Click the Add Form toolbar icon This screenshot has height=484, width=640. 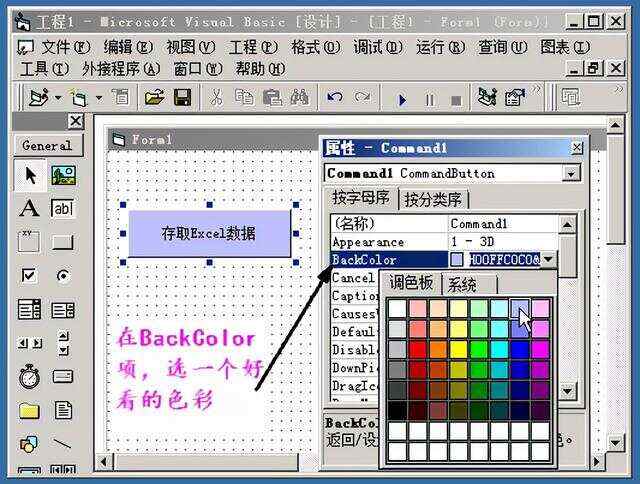click(x=78, y=98)
